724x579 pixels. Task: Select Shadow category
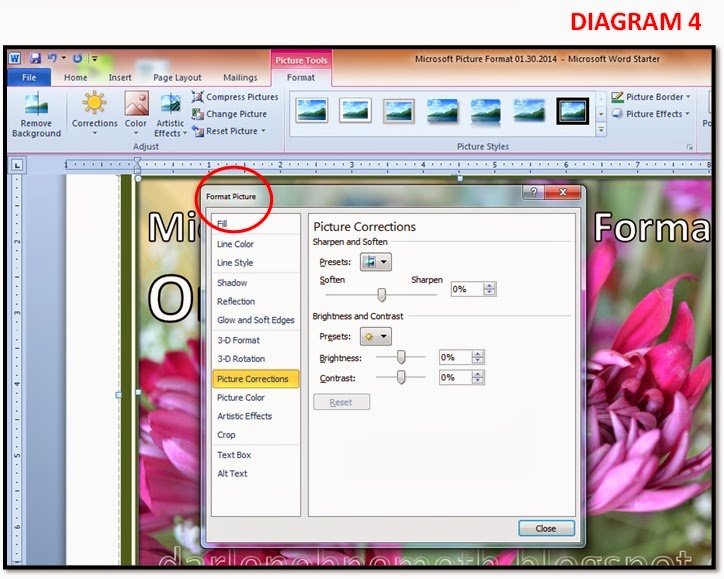255,283
